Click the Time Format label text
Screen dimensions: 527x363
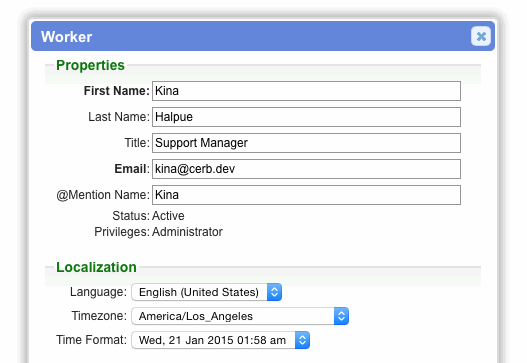pos(91,340)
